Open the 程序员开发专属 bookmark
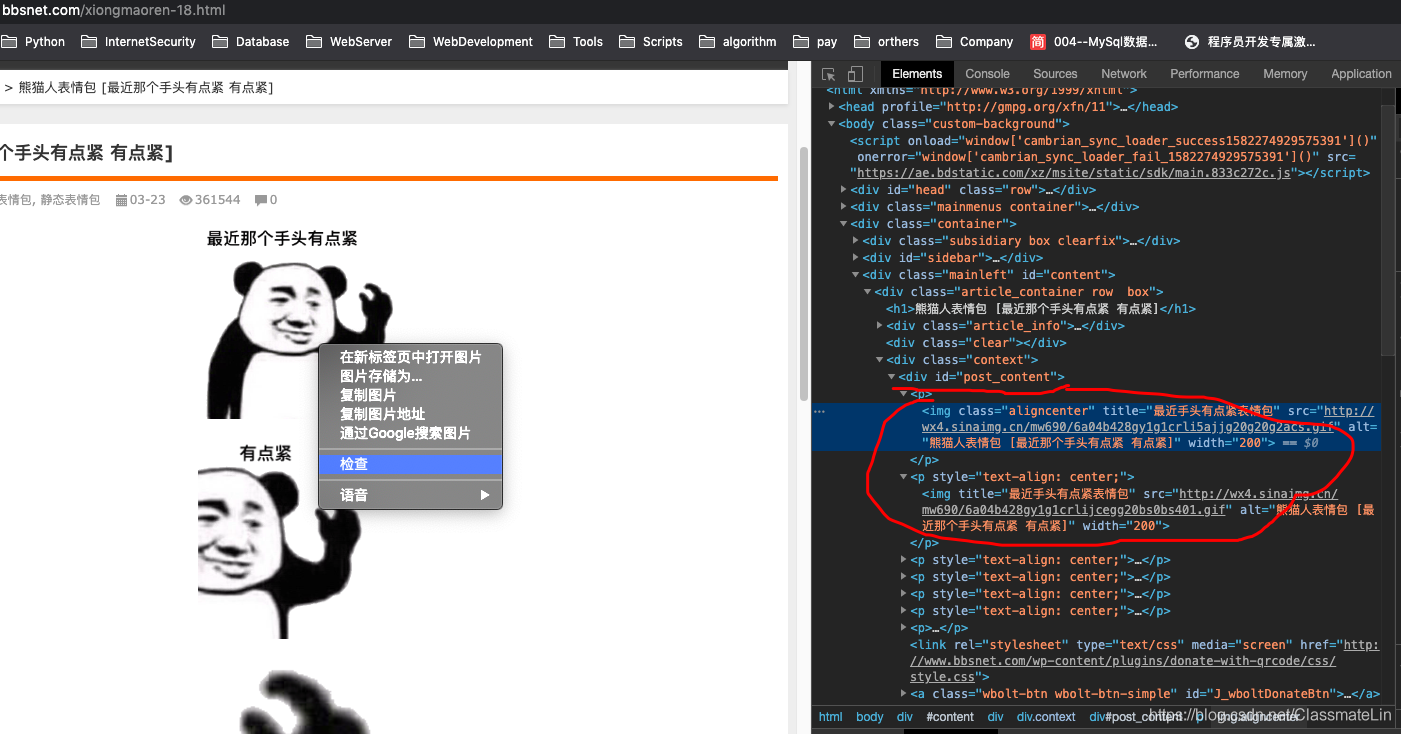 (x=1250, y=42)
